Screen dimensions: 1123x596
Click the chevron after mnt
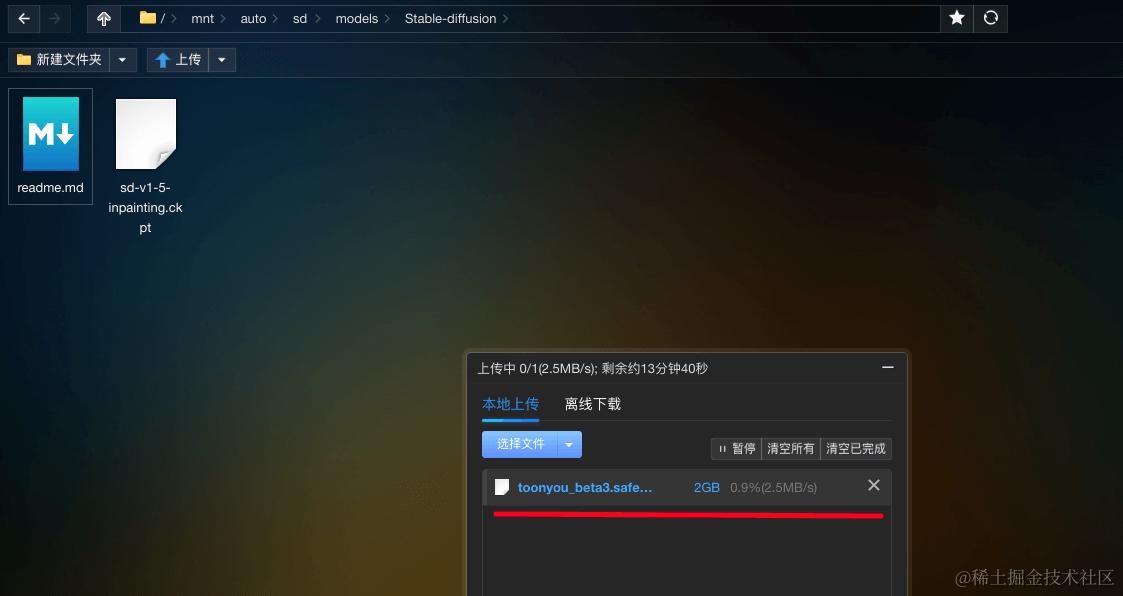point(223,19)
